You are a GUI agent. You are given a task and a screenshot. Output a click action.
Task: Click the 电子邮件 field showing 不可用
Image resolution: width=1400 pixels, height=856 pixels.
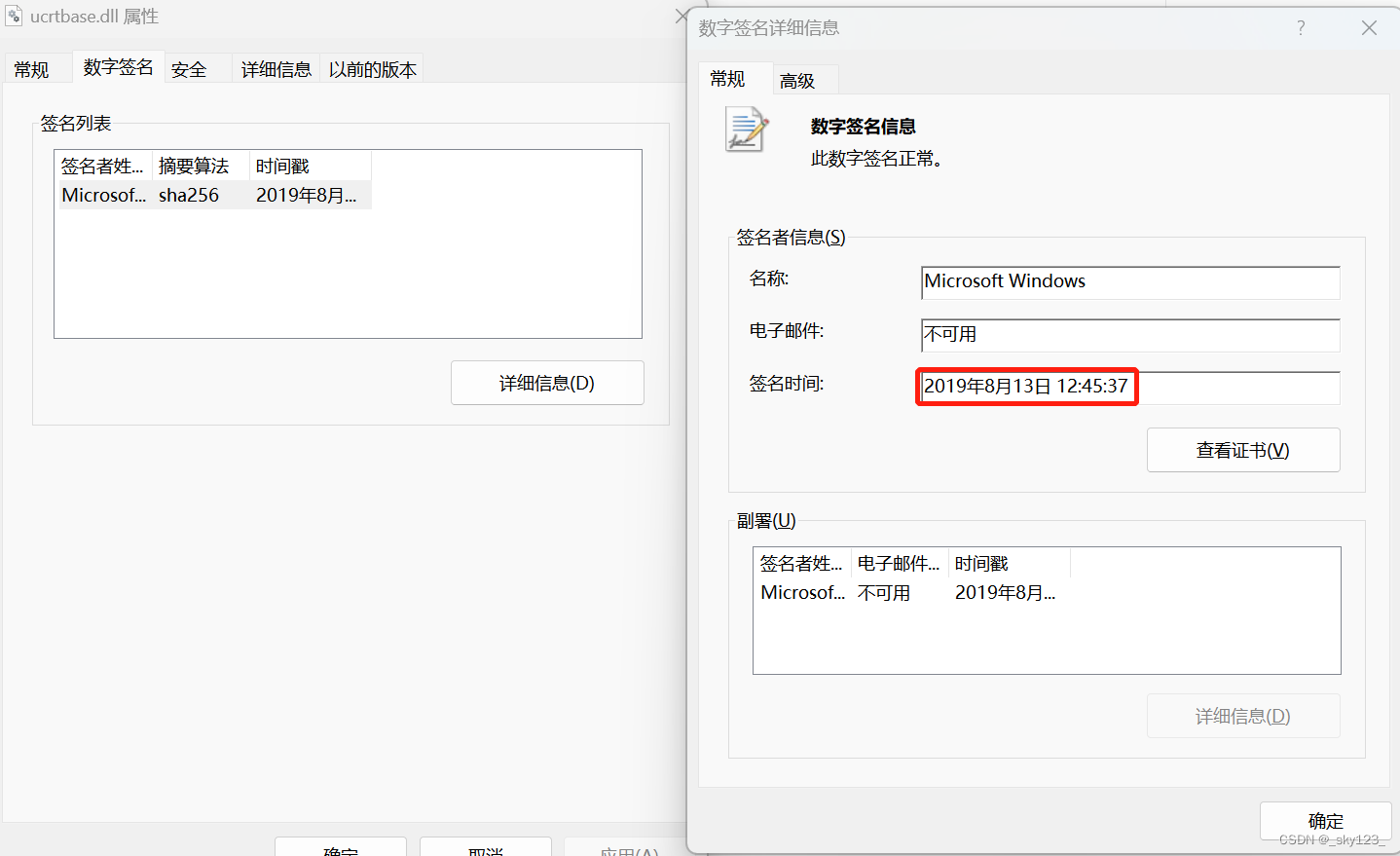pyautogui.click(x=1130, y=335)
